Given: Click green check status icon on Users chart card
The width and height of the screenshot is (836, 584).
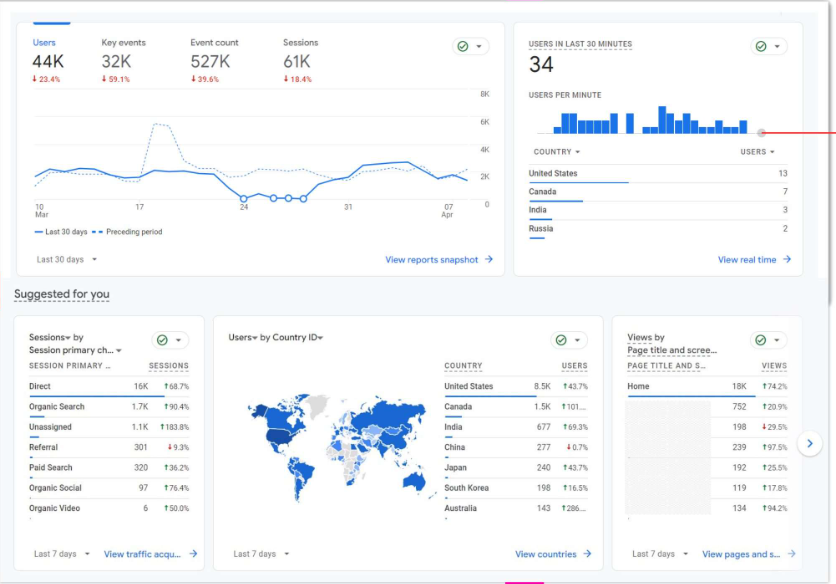Looking at the screenshot, I should pos(462,47).
